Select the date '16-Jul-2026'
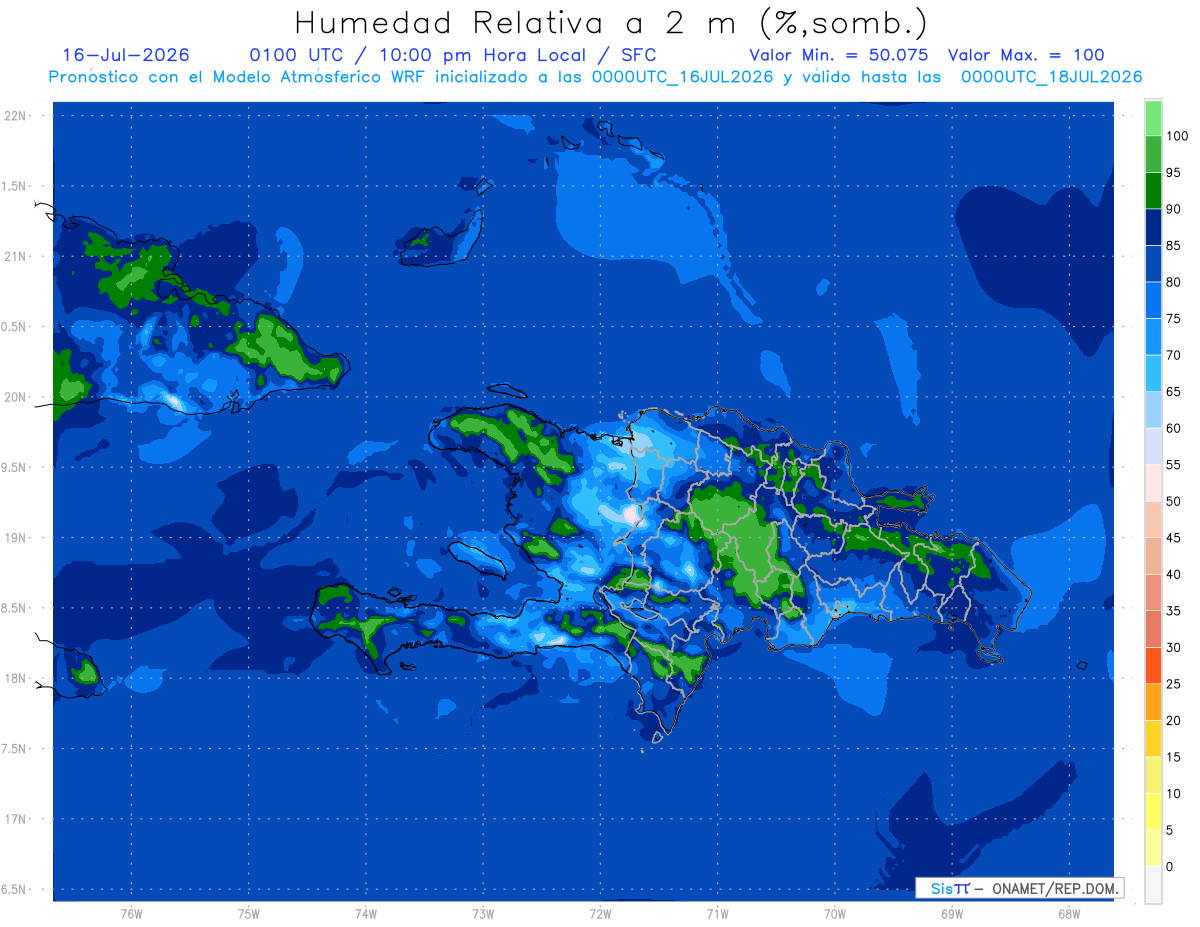 (x=126, y=55)
